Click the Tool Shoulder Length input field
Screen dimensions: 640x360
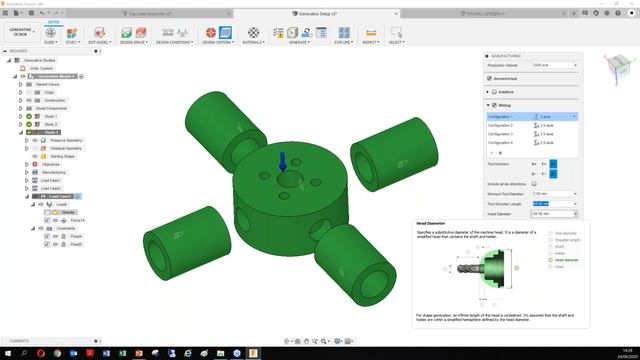pyautogui.click(x=555, y=204)
